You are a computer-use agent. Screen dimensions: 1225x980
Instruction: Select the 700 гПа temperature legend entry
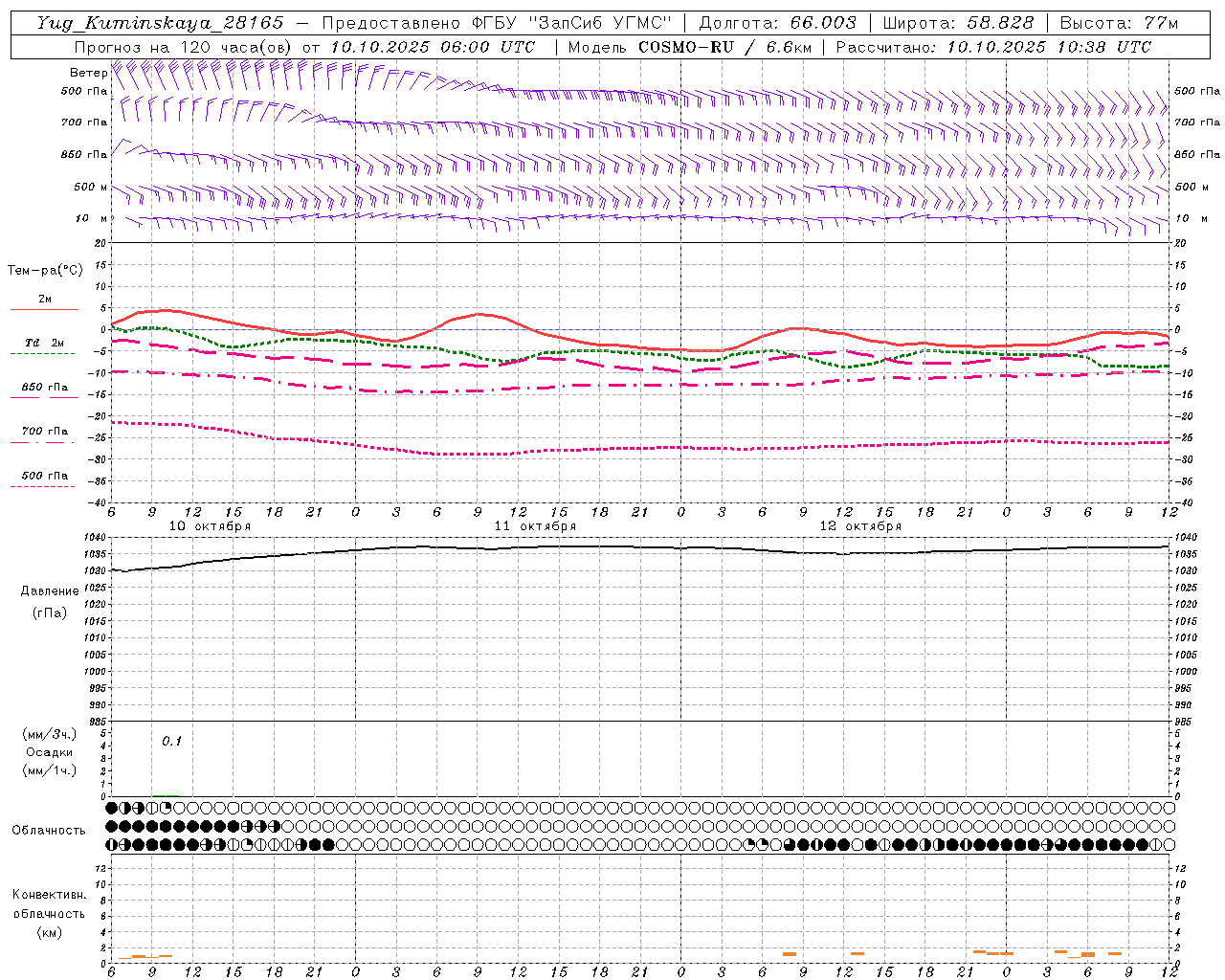44,432
